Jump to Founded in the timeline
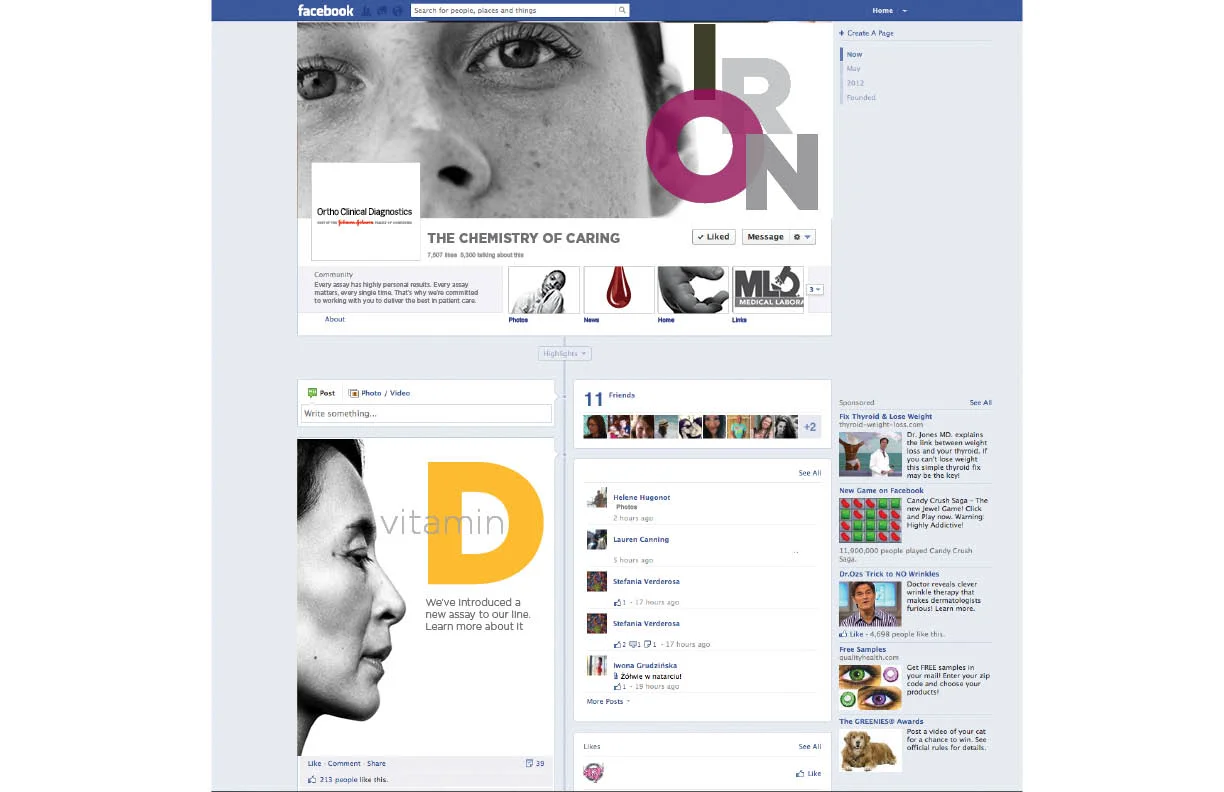 [x=861, y=98]
